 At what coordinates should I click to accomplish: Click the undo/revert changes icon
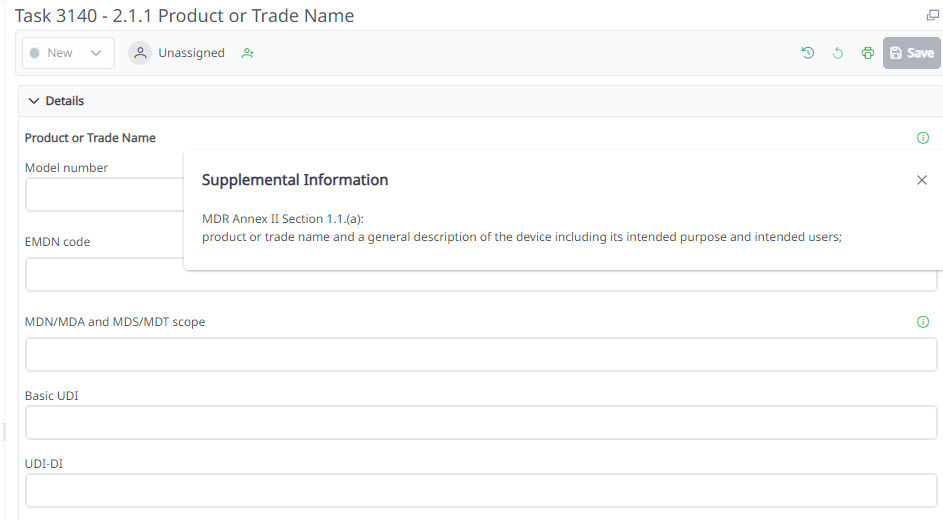point(838,53)
